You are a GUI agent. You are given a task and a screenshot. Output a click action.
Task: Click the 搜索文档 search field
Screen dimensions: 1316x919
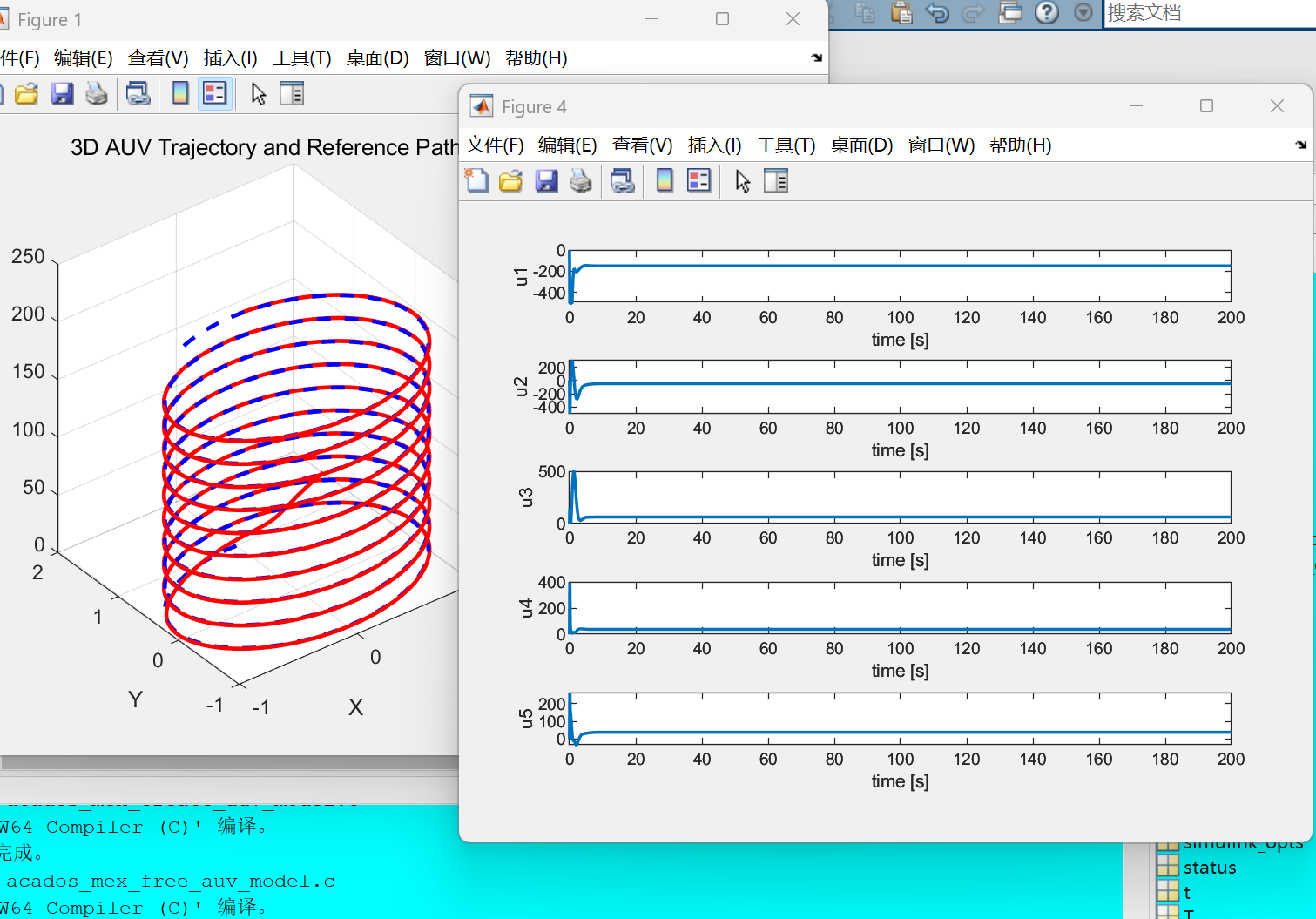(x=1210, y=13)
